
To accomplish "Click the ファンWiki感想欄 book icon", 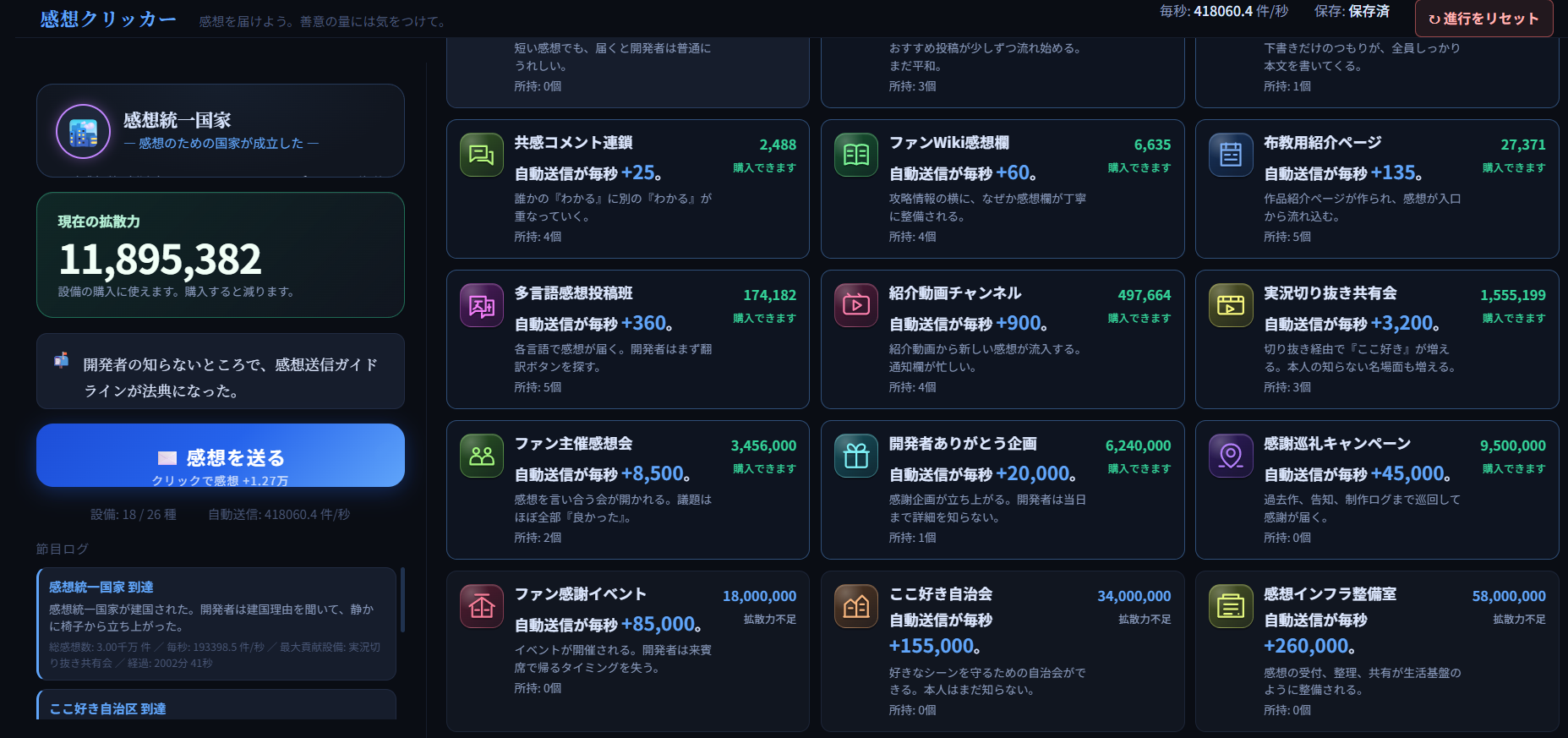I will [856, 155].
